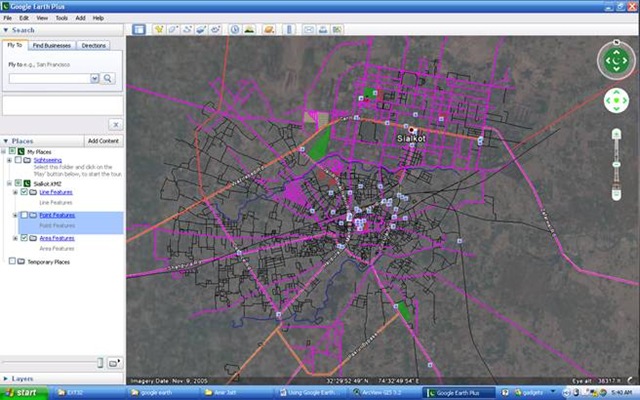The image size is (640, 400).
Task: Click the Add Image Overlay icon
Action: pyautogui.click(x=201, y=29)
